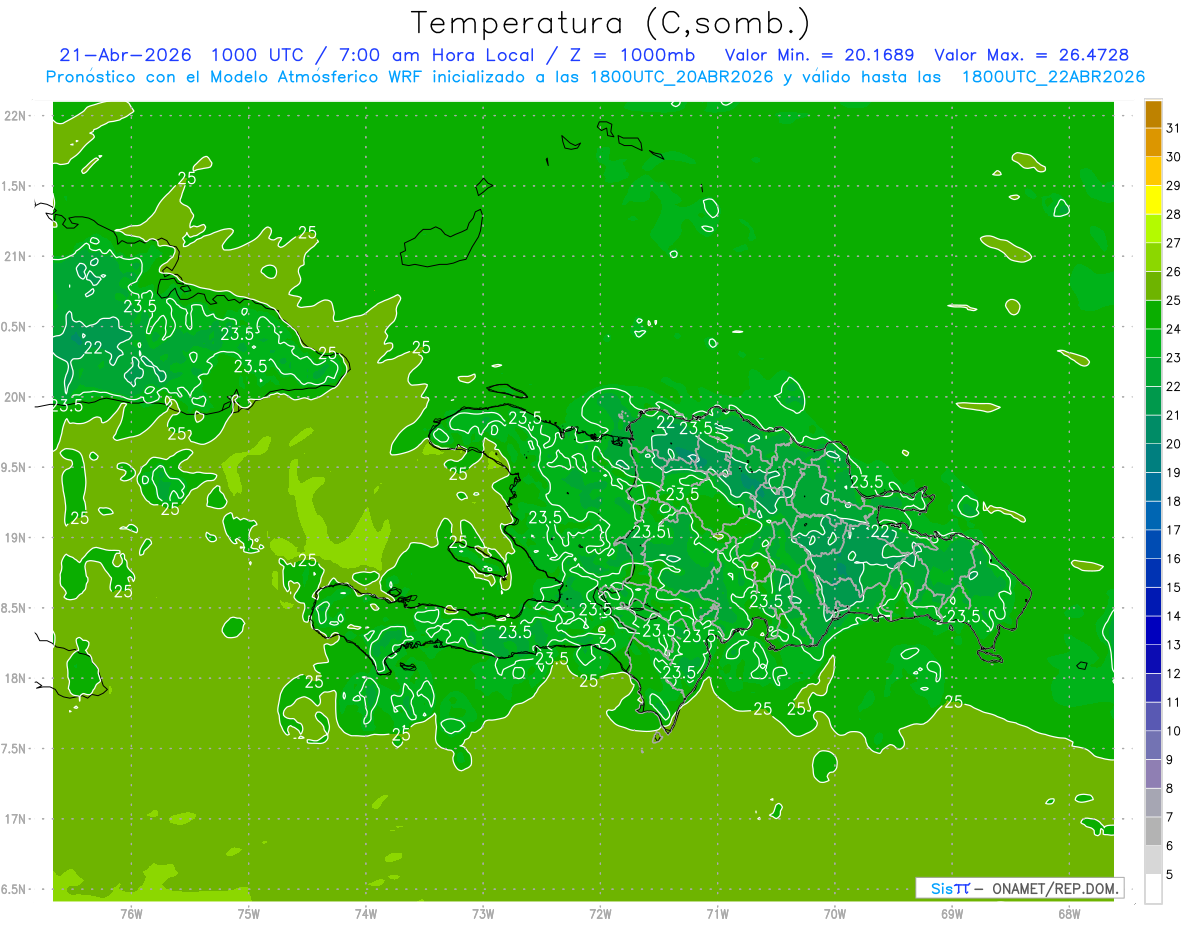This screenshot has width=1200, height=927.
Task: Click the 21-Abr-2026 date text
Action: click(x=126, y=55)
